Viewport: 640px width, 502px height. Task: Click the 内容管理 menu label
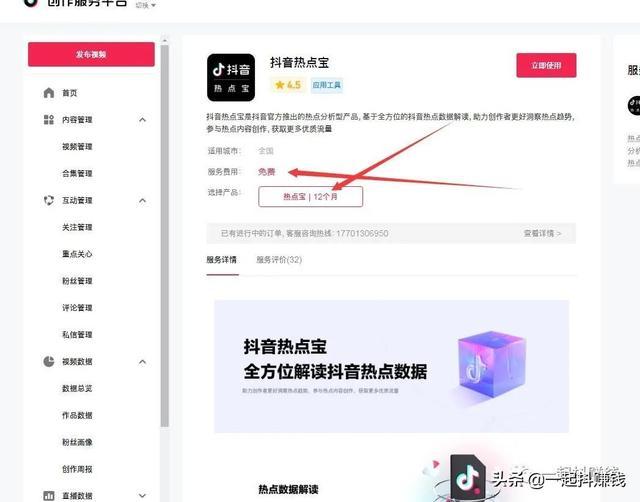pyautogui.click(x=77, y=120)
